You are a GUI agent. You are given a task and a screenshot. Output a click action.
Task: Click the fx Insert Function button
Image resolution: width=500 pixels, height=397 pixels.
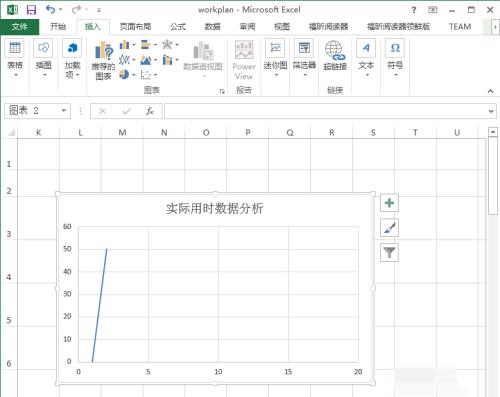pyautogui.click(x=150, y=111)
